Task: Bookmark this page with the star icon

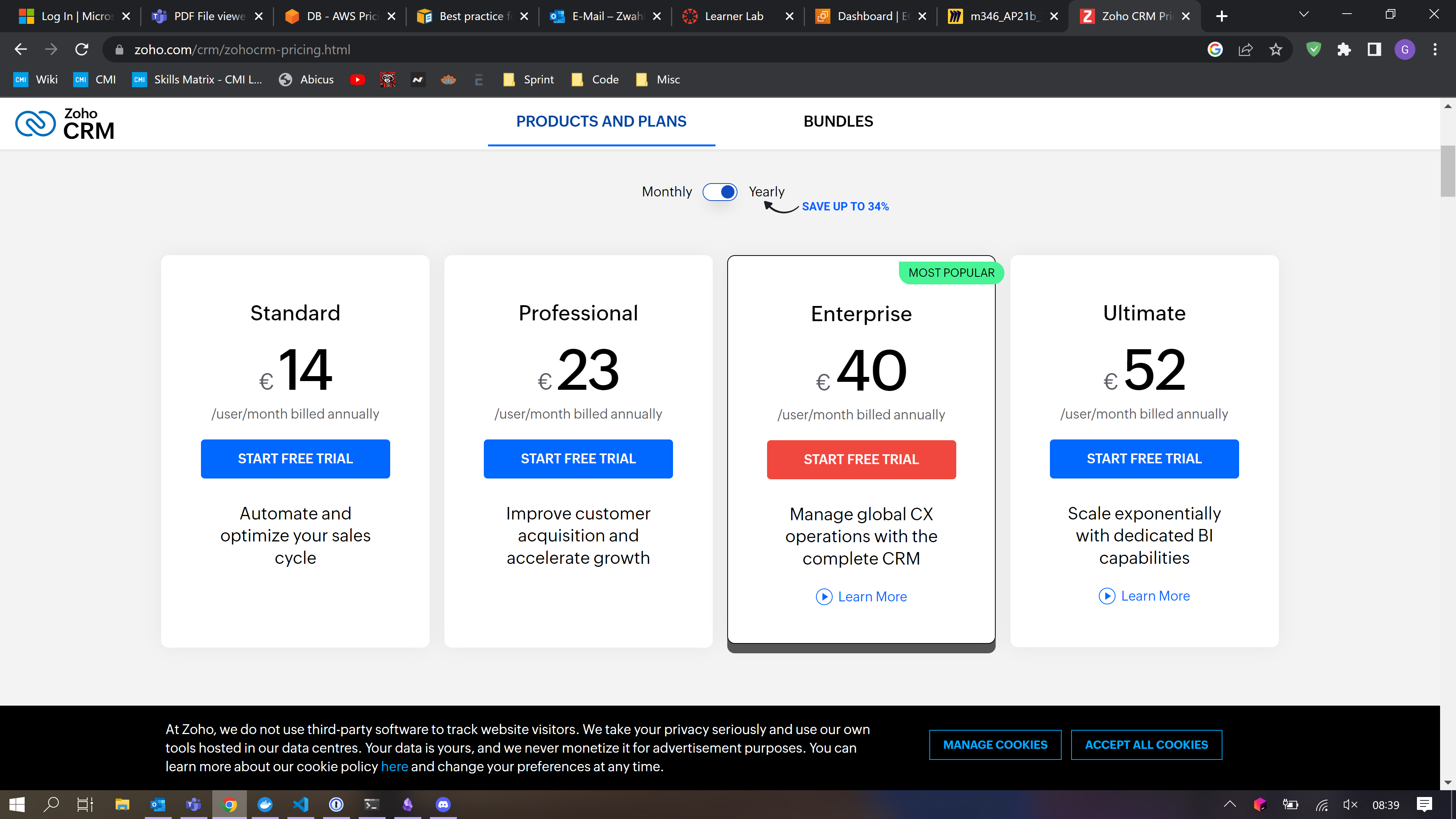Action: click(x=1275, y=50)
